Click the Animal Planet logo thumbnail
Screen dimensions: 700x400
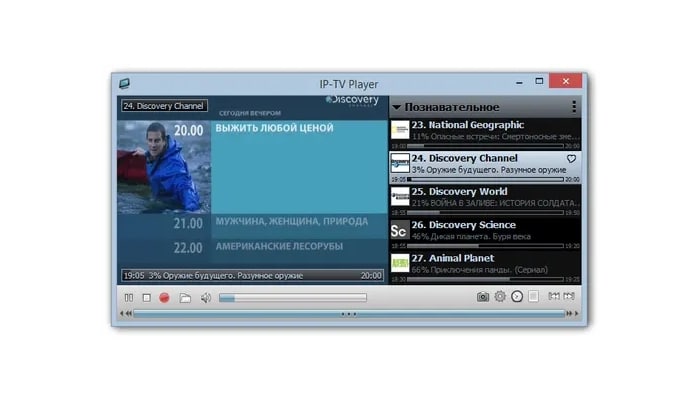pyautogui.click(x=400, y=263)
